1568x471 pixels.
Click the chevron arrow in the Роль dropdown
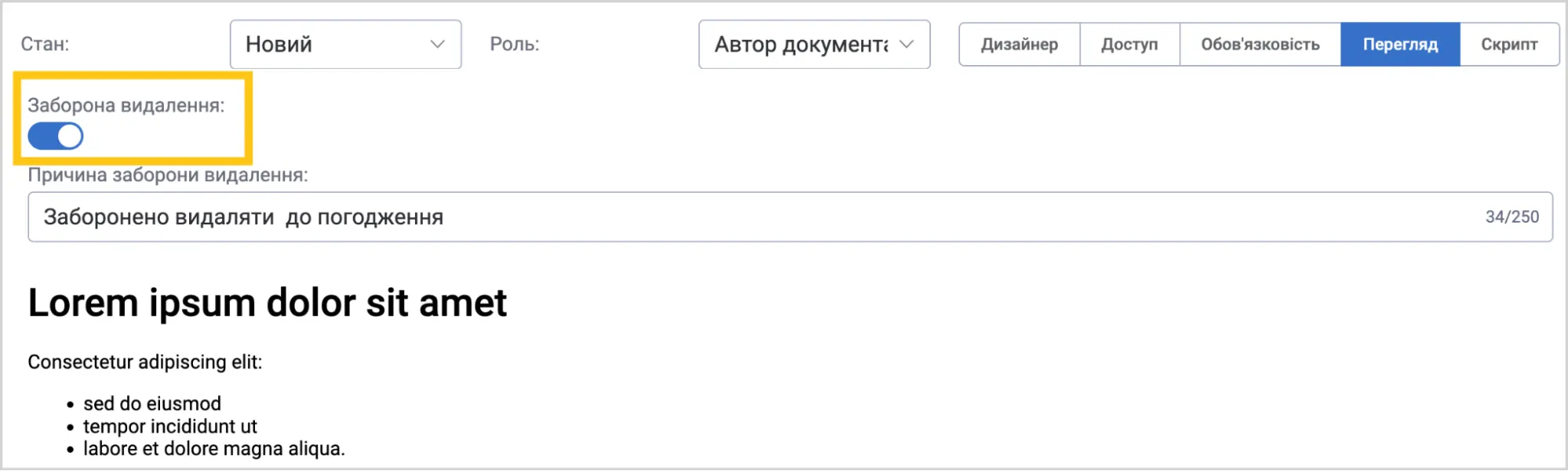tap(907, 45)
